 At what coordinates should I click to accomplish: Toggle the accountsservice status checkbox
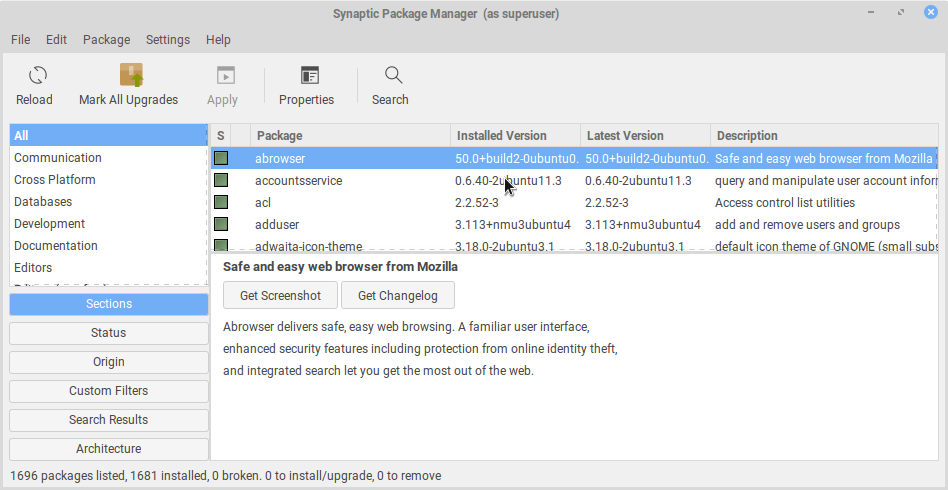point(221,180)
